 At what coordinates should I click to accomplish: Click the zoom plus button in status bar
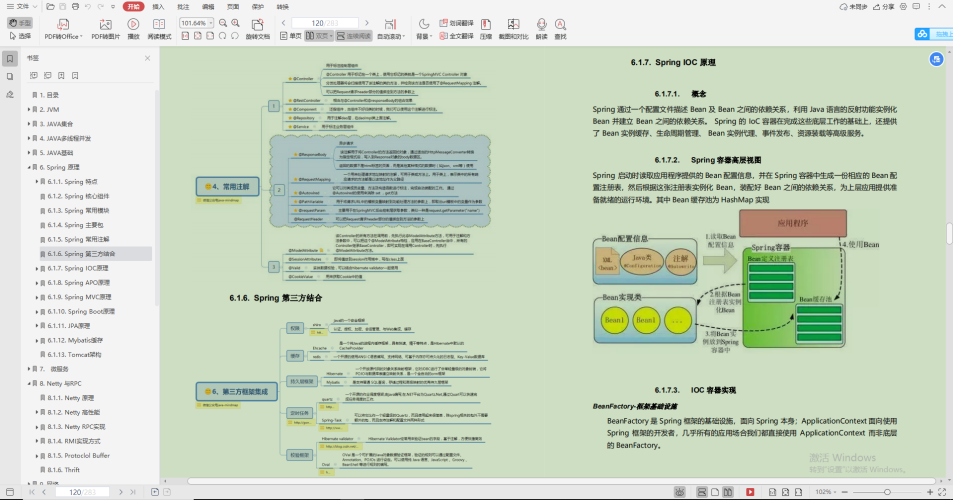point(930,491)
